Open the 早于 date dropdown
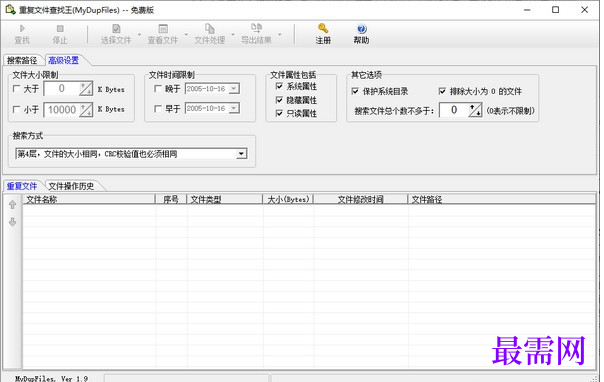 233,109
